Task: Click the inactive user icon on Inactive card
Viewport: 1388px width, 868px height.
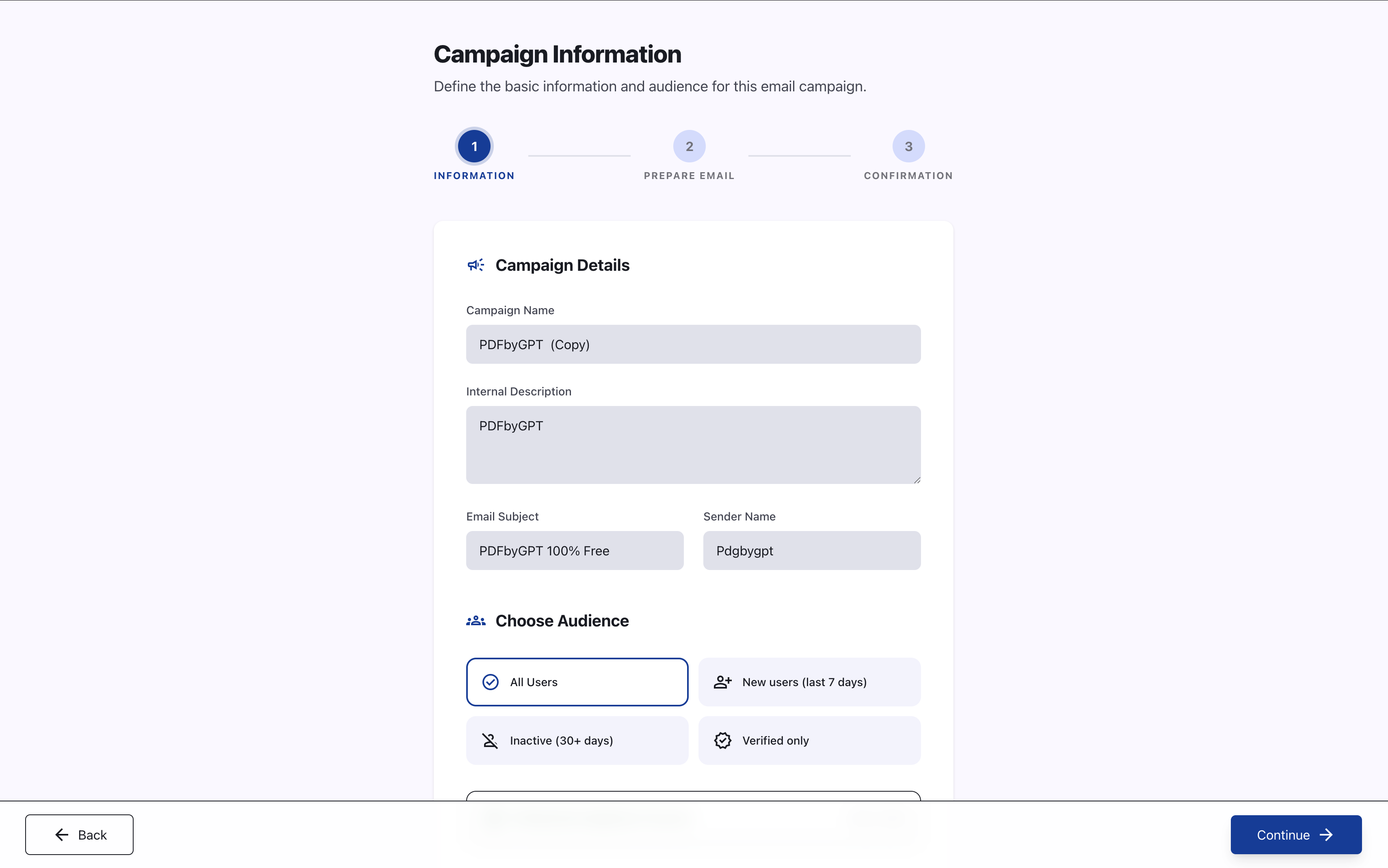Action: click(490, 741)
